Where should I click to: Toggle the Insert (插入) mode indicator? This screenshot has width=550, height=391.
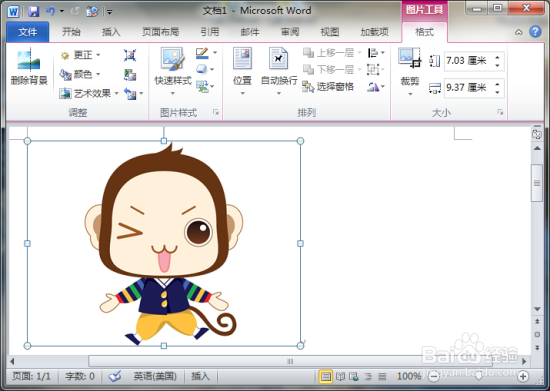point(200,376)
